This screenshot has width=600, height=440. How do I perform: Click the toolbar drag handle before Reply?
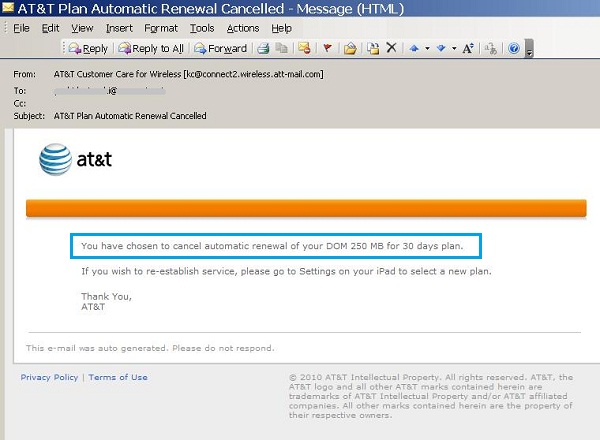click(x=64, y=48)
